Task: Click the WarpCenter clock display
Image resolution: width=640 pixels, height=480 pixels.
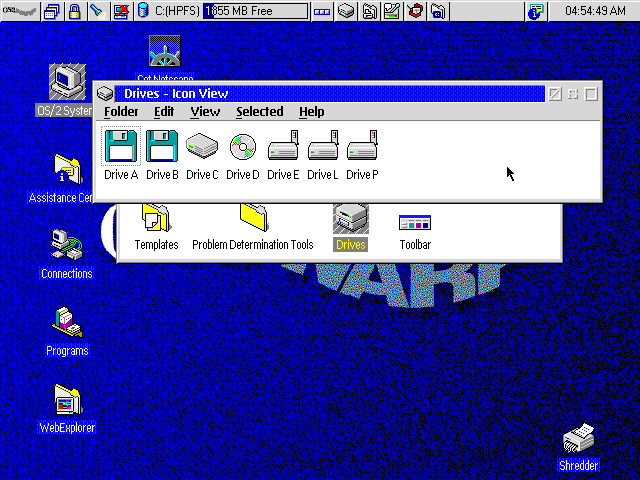Action: pos(595,11)
